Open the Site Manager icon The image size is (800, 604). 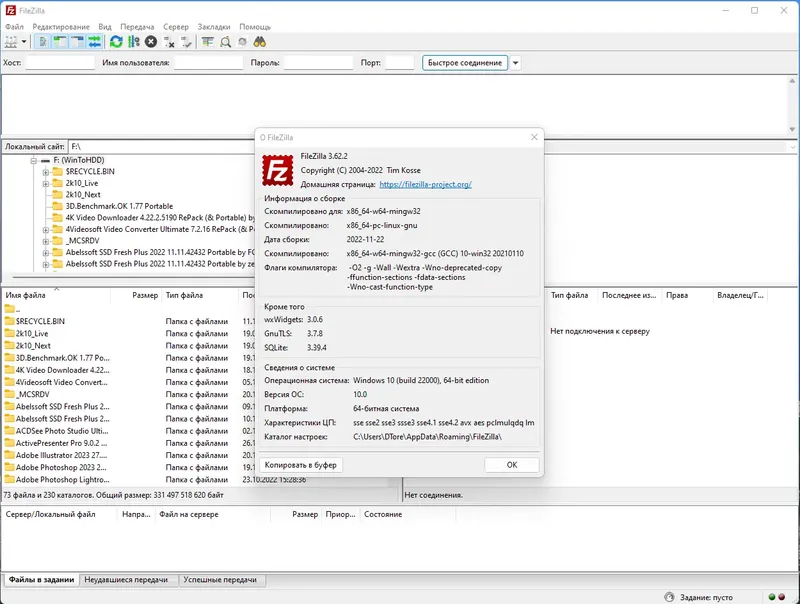point(11,42)
